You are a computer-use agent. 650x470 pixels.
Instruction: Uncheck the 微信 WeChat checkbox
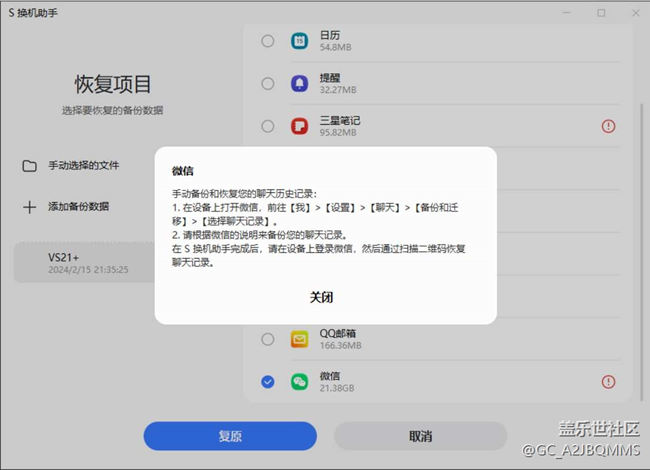point(267,382)
